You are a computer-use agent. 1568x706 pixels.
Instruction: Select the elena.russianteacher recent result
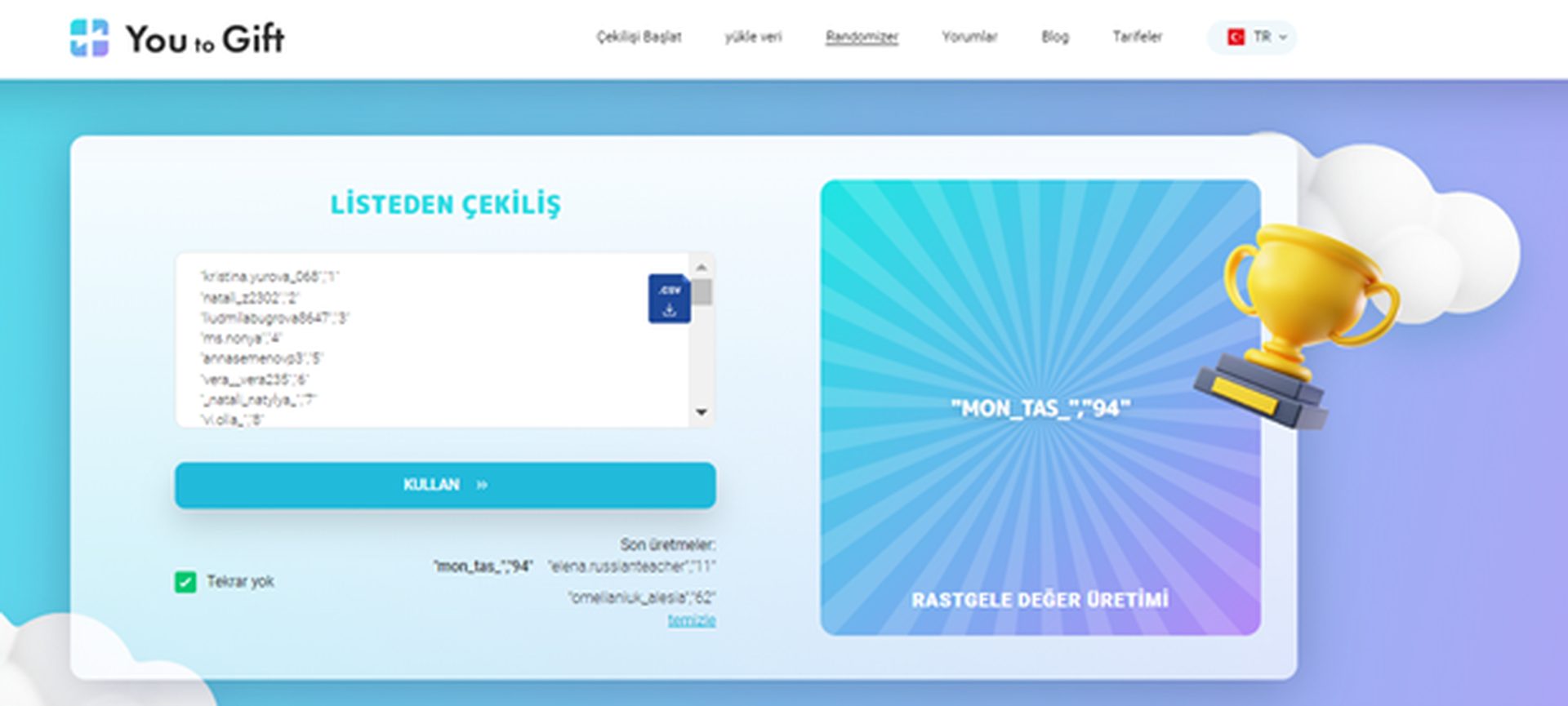pos(631,566)
